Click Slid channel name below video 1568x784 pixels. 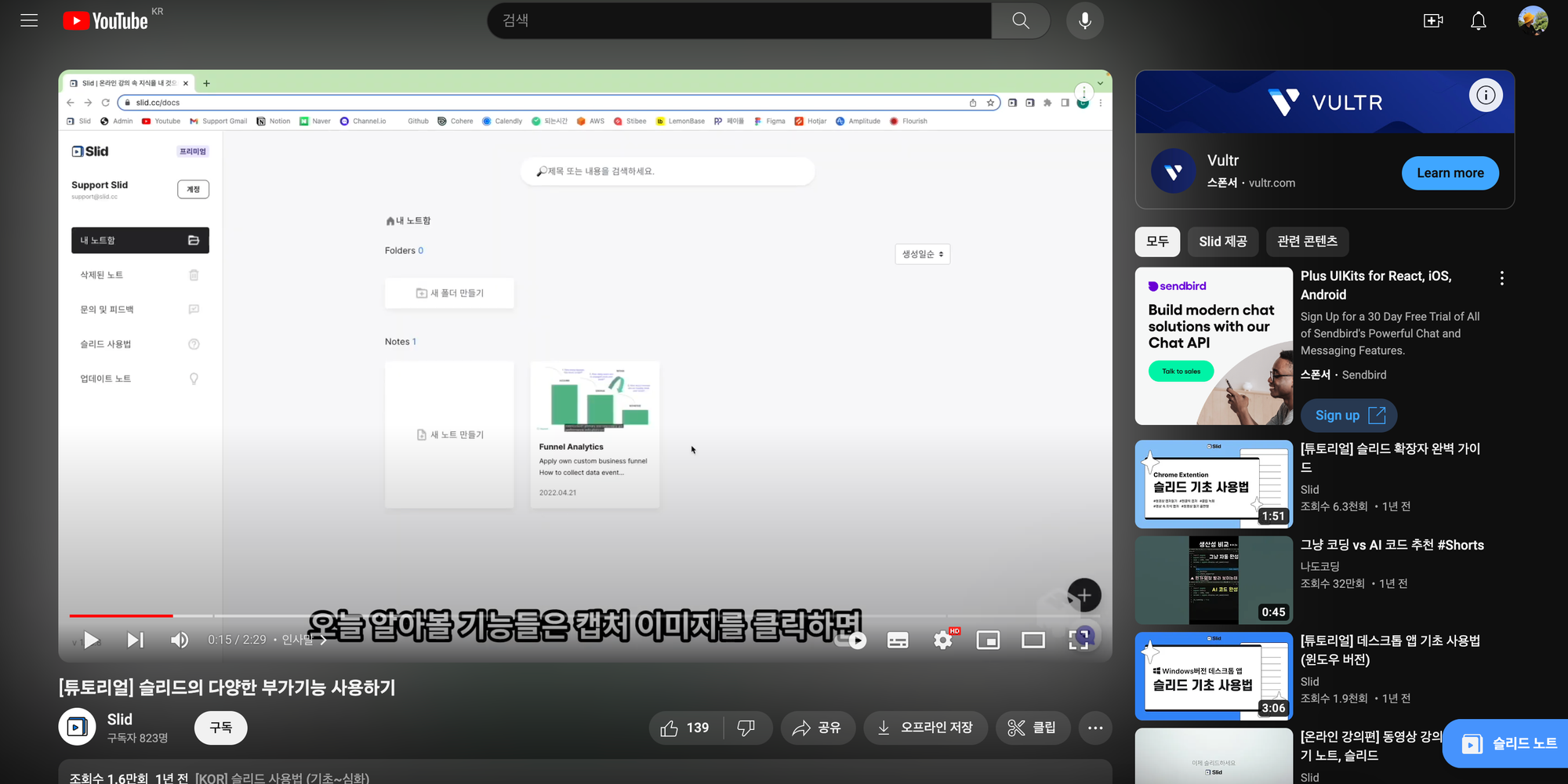pos(119,719)
